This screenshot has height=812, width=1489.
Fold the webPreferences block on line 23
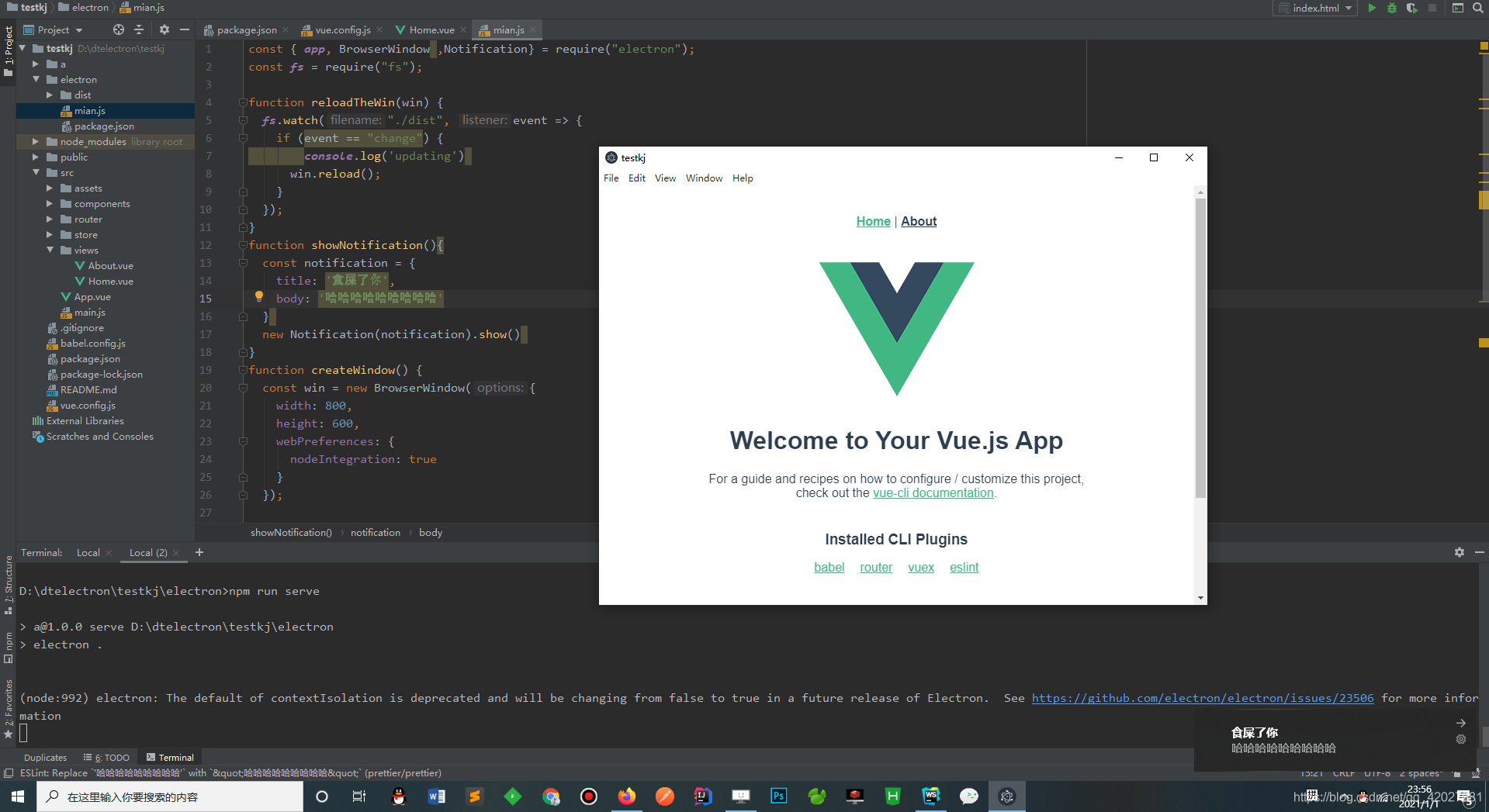click(x=243, y=441)
